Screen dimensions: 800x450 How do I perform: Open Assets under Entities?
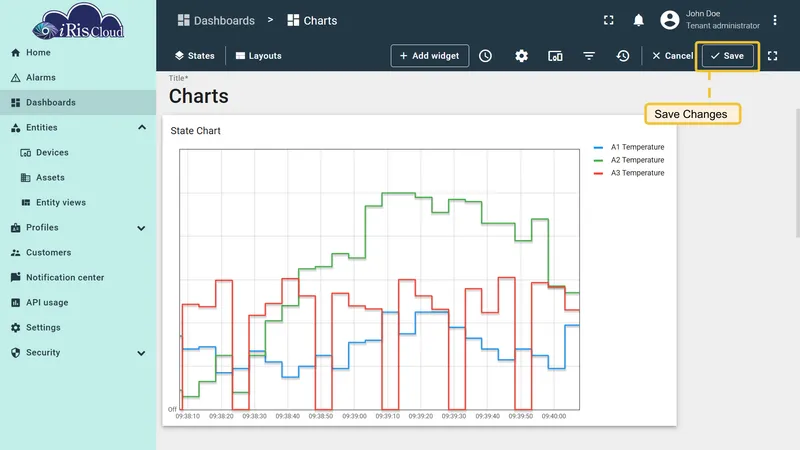click(x=78, y=178)
